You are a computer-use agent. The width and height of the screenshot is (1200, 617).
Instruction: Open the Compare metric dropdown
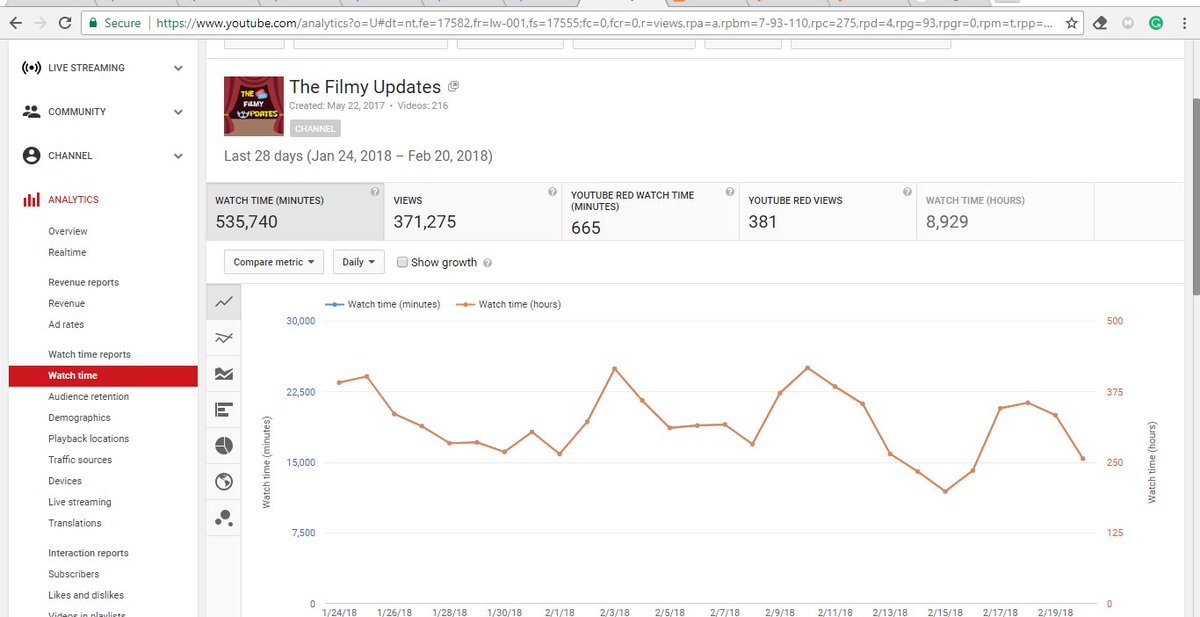click(274, 262)
